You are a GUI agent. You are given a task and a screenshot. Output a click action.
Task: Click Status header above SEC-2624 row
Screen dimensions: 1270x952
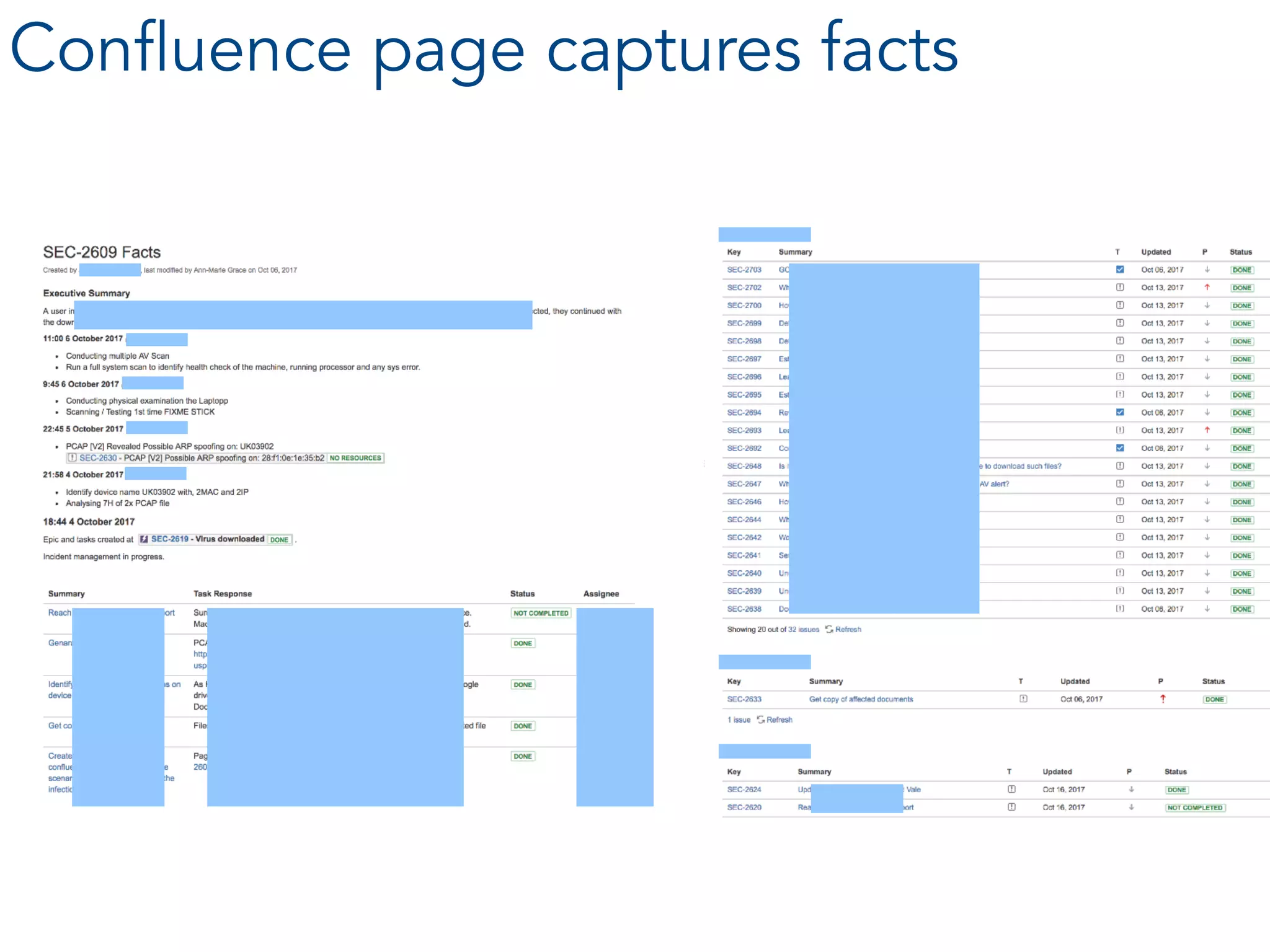pyautogui.click(x=1175, y=772)
